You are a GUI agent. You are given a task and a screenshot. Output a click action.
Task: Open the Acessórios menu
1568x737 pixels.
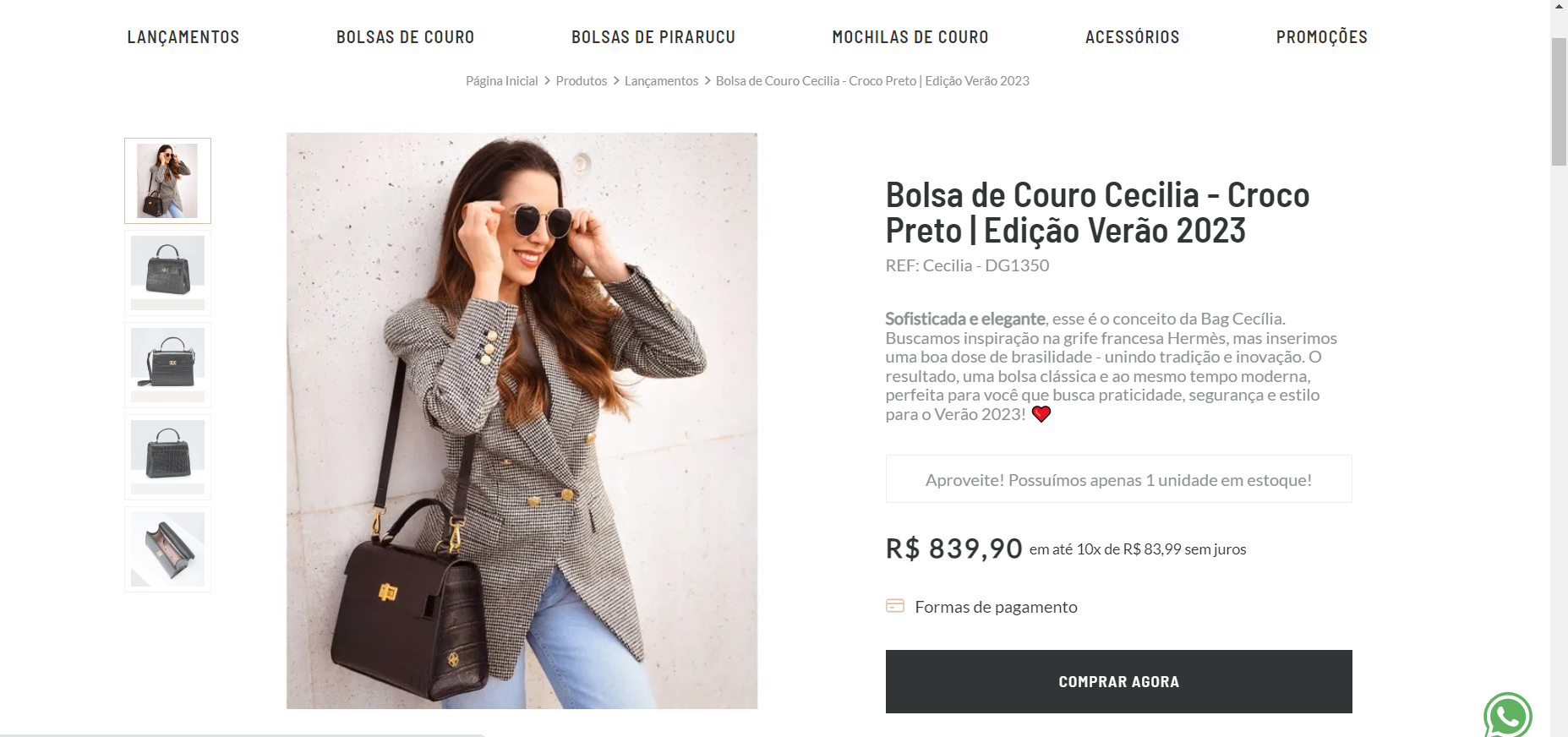(1132, 37)
